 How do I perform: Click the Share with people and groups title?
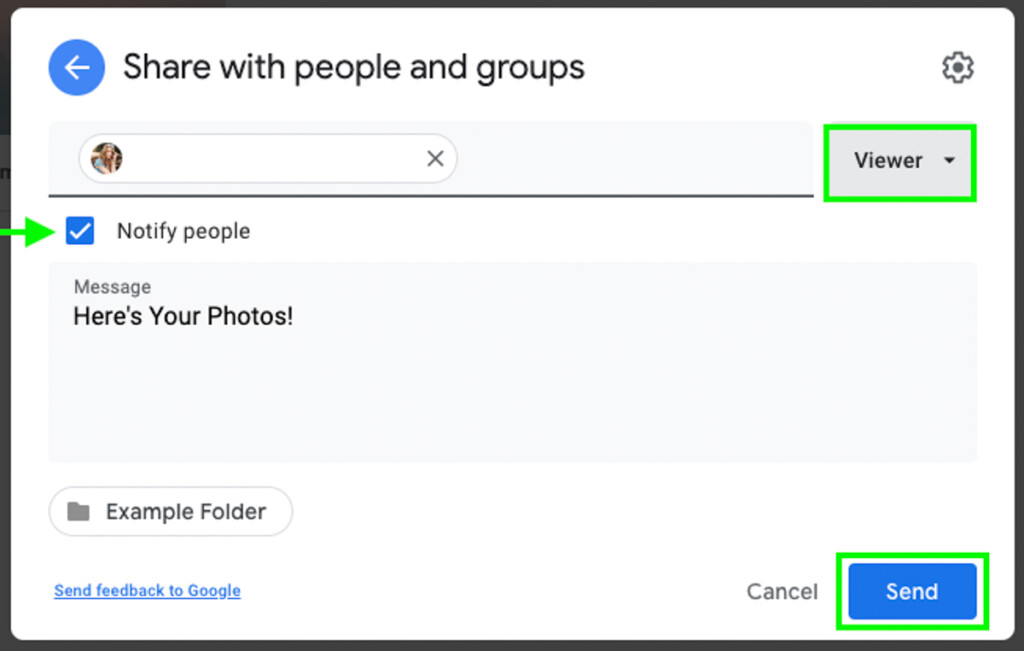pos(353,67)
